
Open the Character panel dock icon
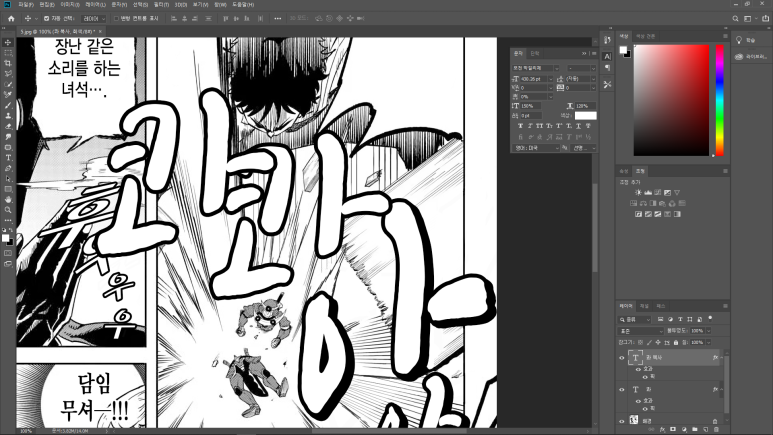tap(607, 56)
